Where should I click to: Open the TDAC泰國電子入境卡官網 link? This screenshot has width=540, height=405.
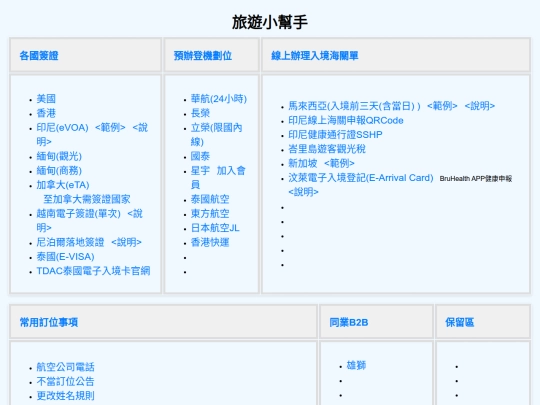click(93, 271)
